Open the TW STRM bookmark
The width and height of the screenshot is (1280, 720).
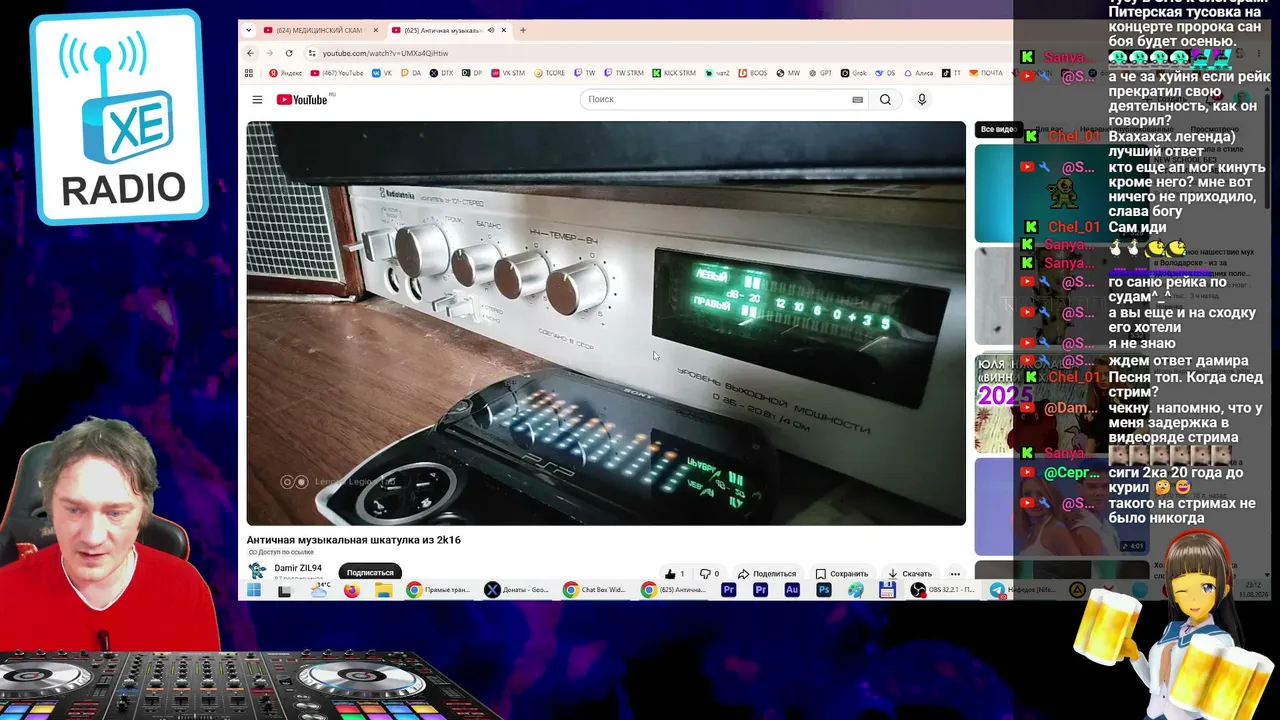click(x=624, y=73)
